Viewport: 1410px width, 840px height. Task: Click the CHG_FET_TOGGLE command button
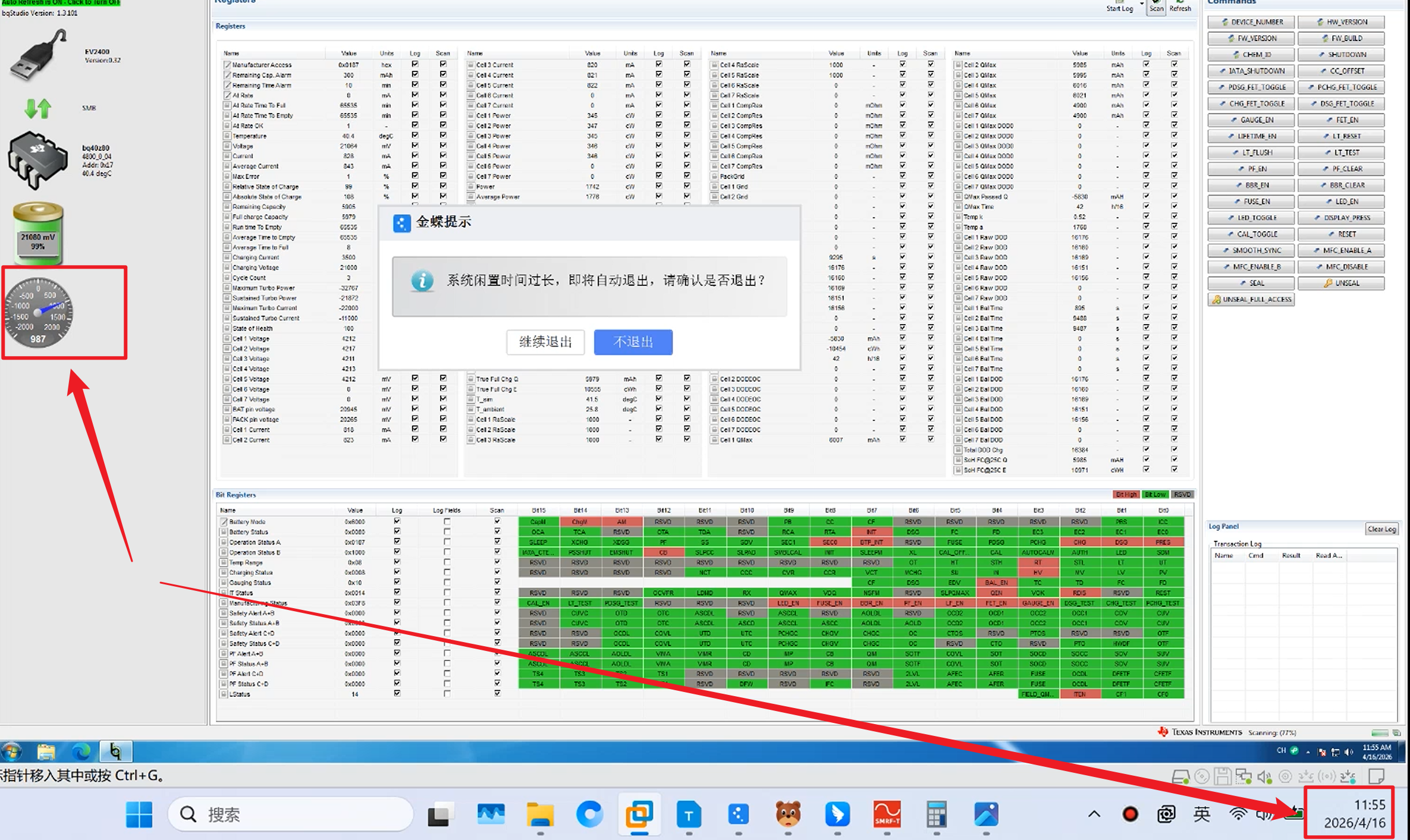[x=1251, y=103]
